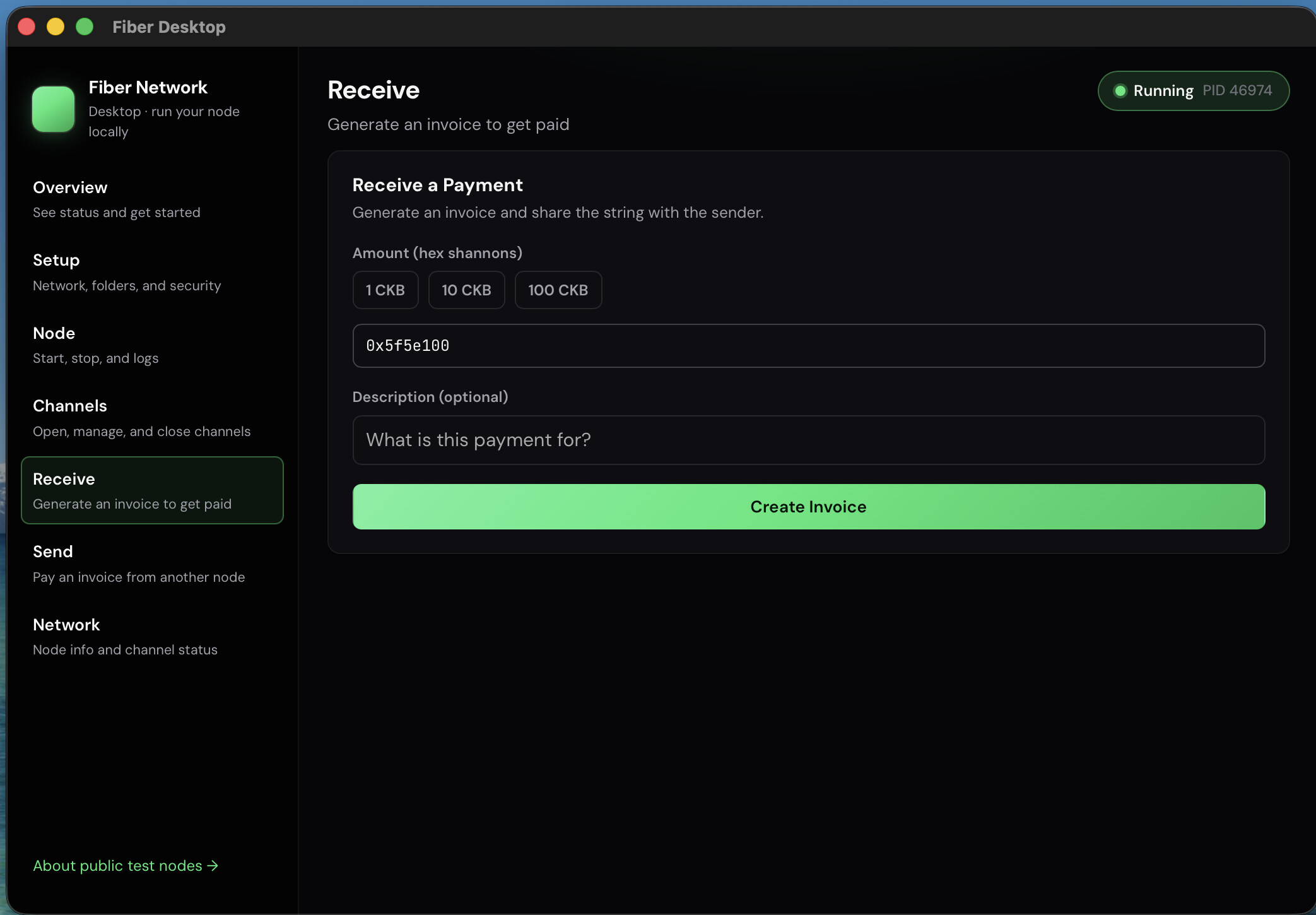The image size is (1316, 915).
Task: Choose the 10 CKB amount preset
Action: coord(466,290)
